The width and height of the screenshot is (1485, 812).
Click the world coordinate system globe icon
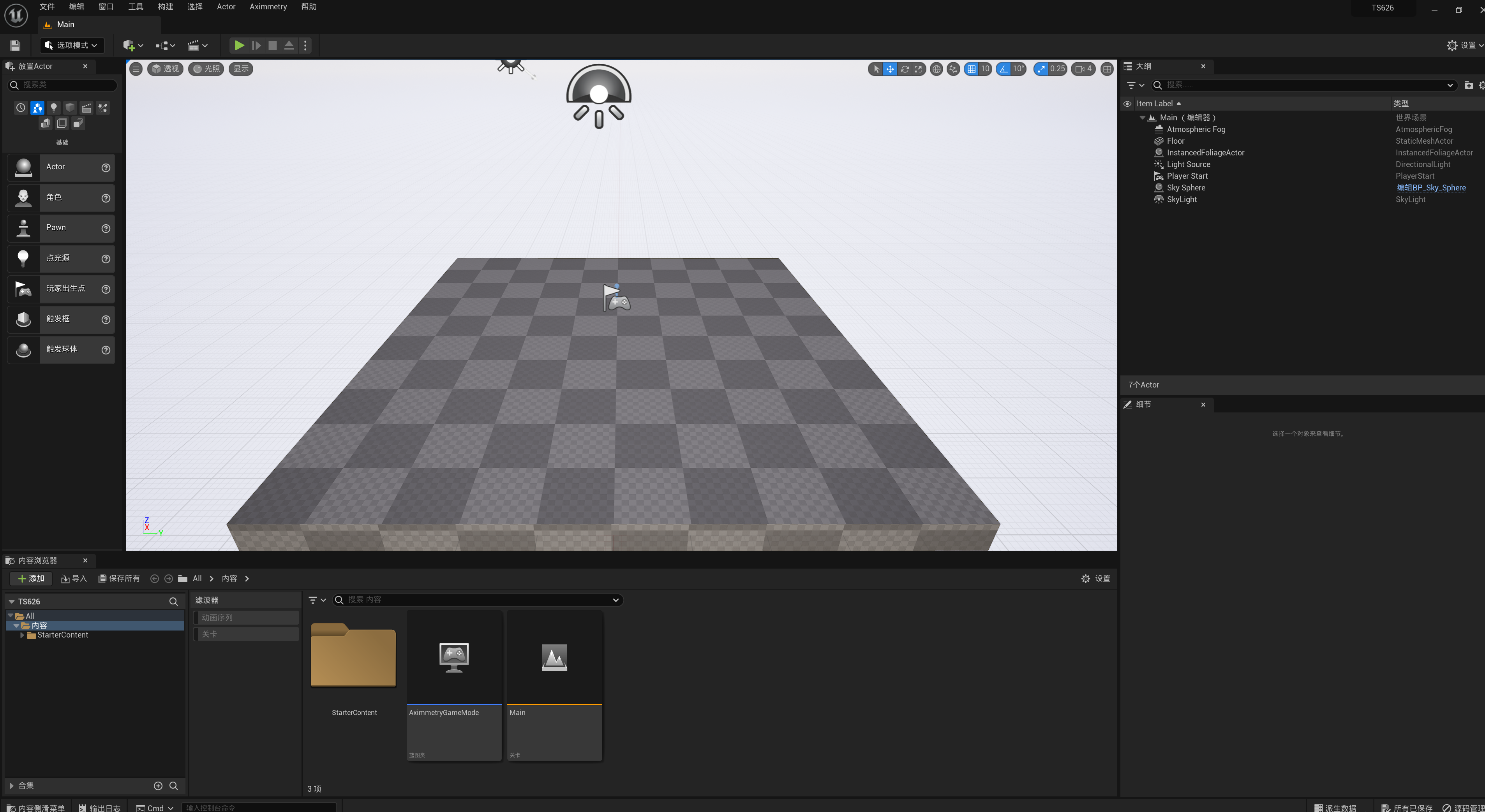pyautogui.click(x=937, y=69)
